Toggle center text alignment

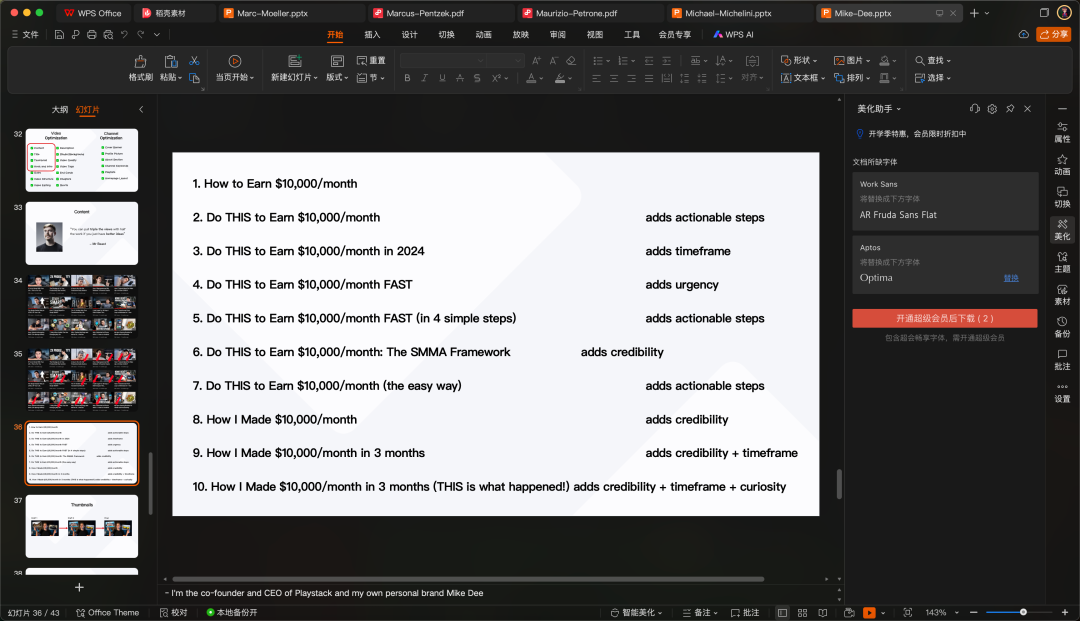tap(614, 78)
